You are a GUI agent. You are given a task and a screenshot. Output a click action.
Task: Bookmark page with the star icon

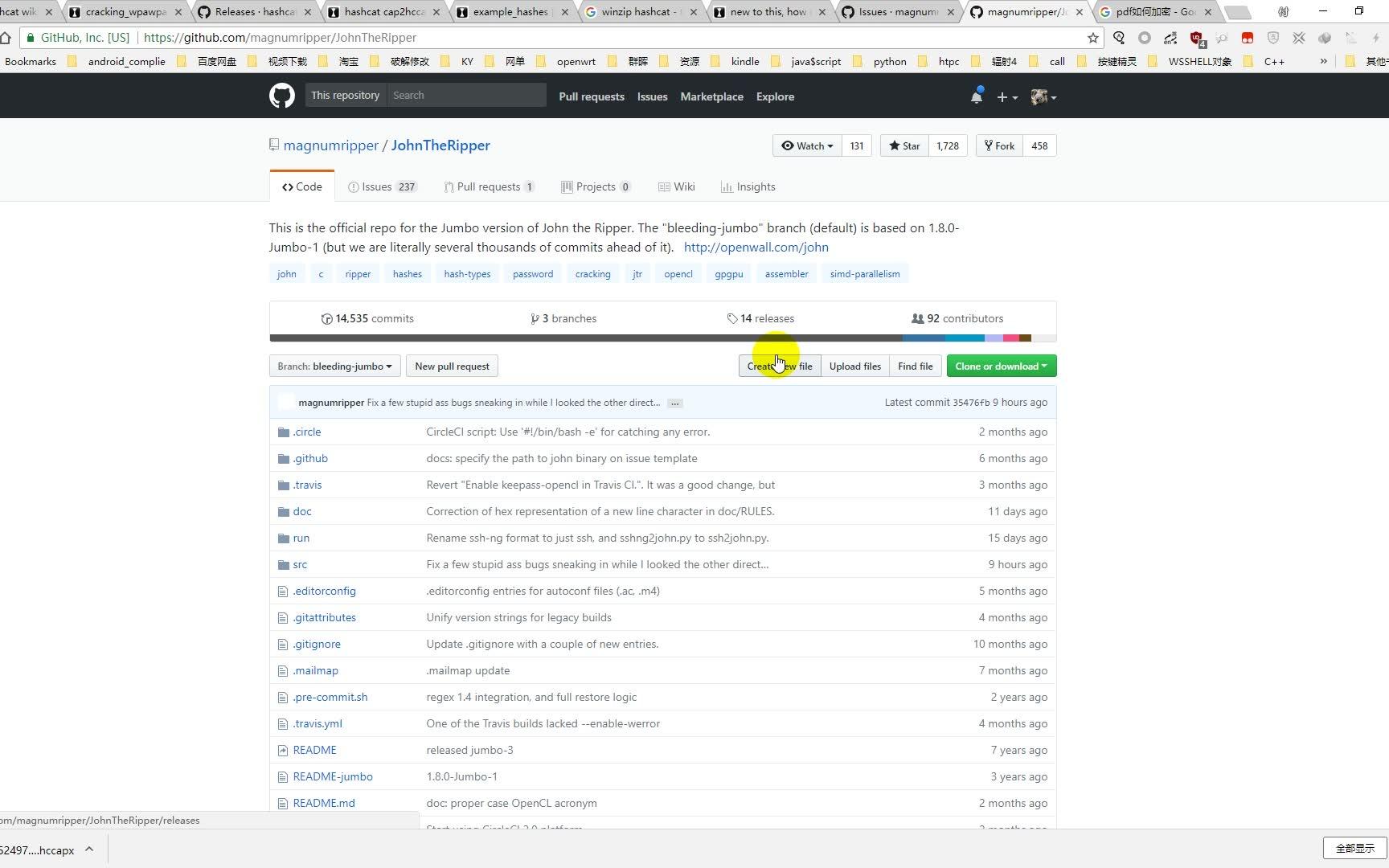click(x=1092, y=38)
